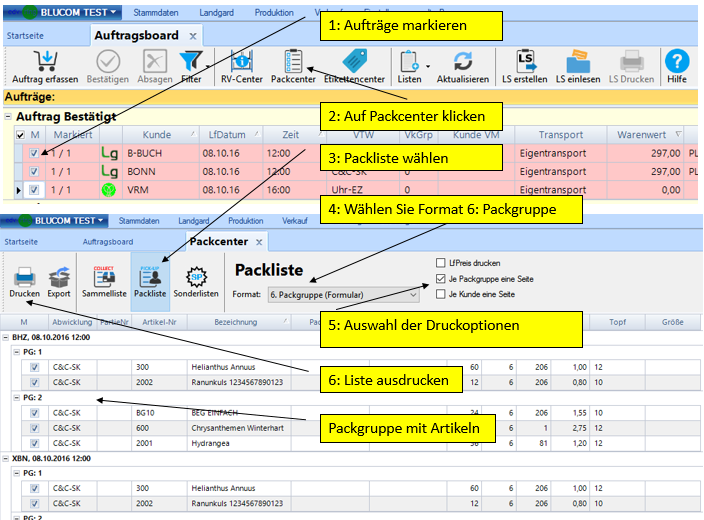704x520 pixels.
Task: Click the Drucken printer icon
Action: [x=24, y=276]
